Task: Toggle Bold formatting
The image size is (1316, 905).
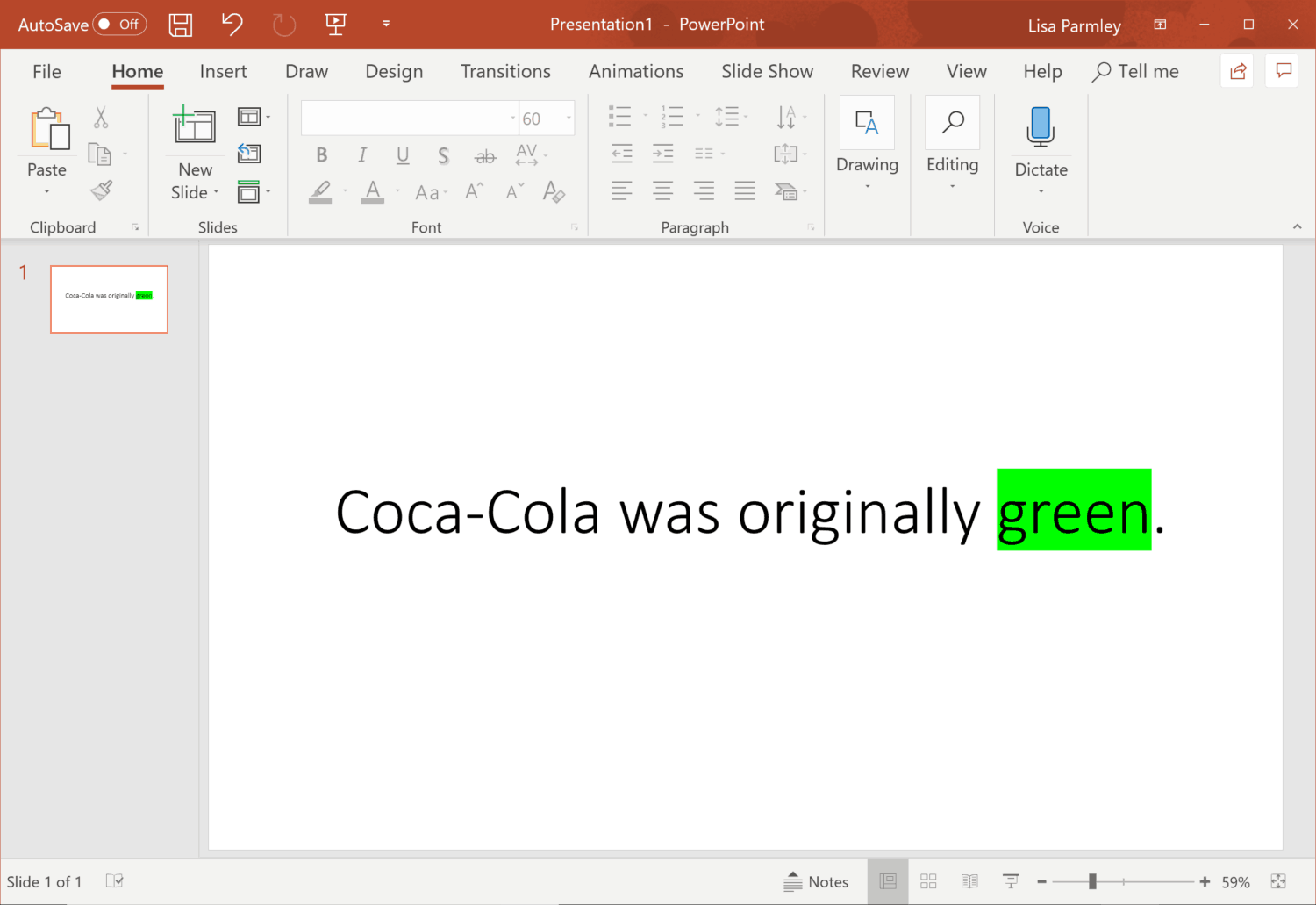Action: pyautogui.click(x=322, y=155)
